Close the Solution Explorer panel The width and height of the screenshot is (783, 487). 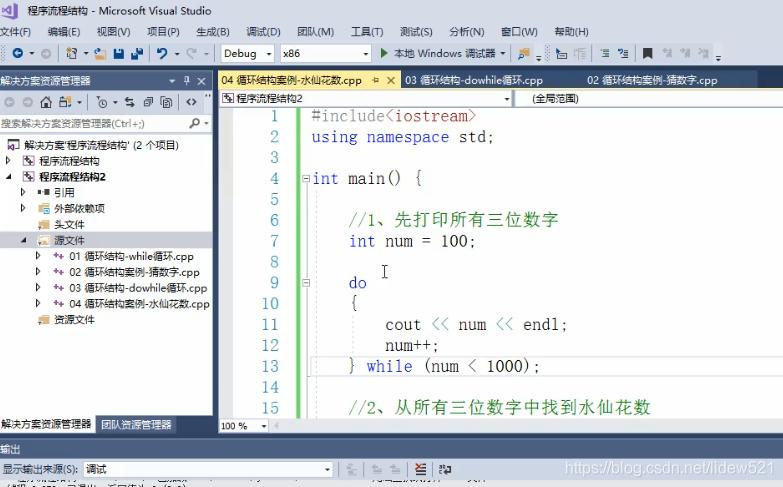point(201,81)
